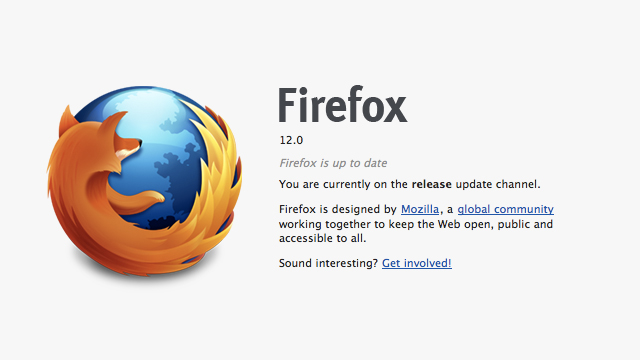Click the "Web open, public and" words
This screenshot has width=640, height=360.
pyautogui.click(x=495, y=224)
